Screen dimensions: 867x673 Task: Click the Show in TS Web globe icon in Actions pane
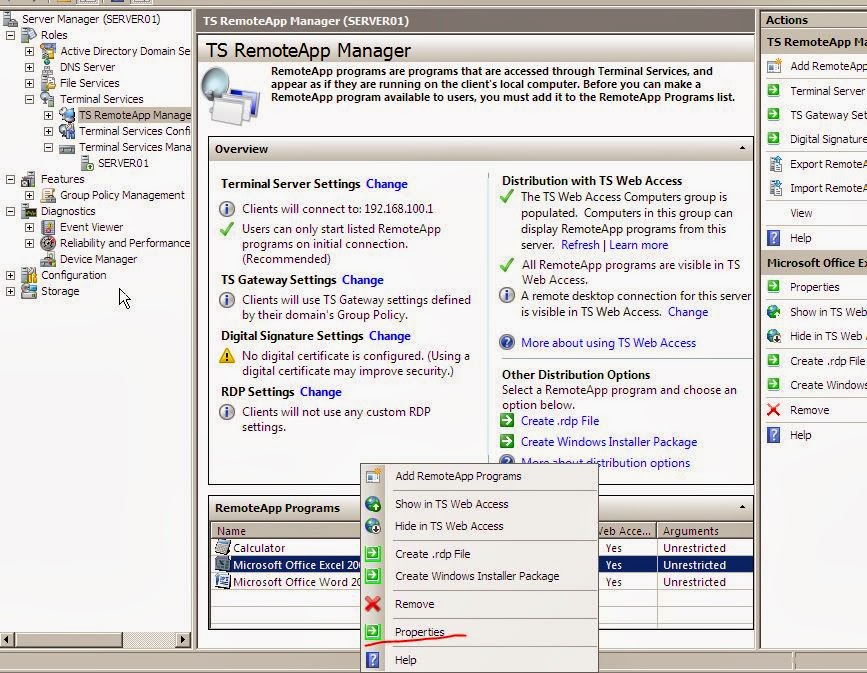pyautogui.click(x=774, y=312)
